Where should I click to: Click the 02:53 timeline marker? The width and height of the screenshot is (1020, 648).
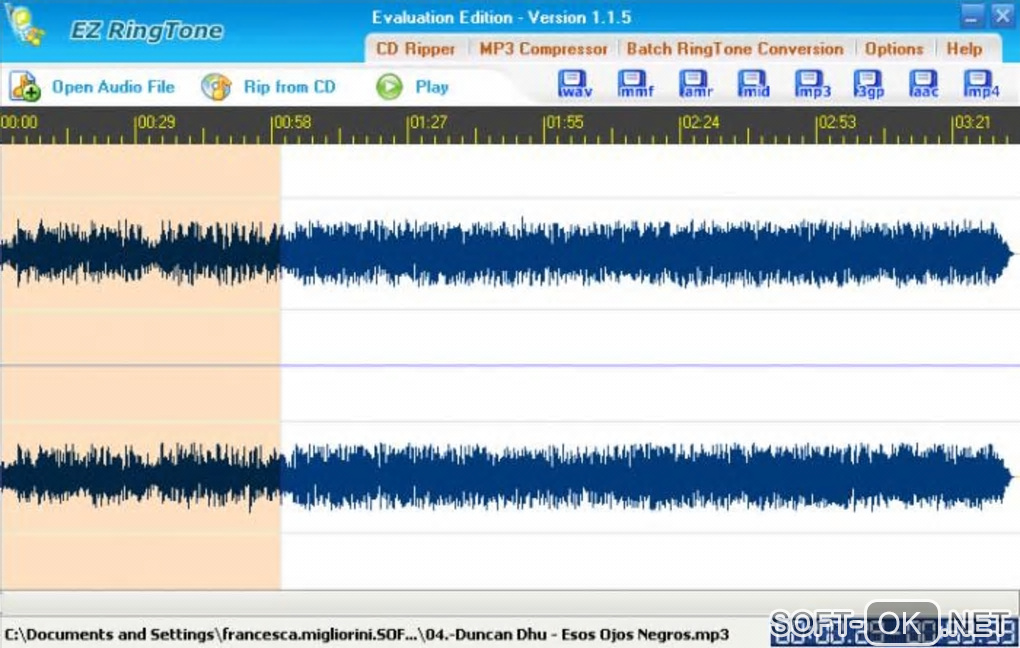837,122
